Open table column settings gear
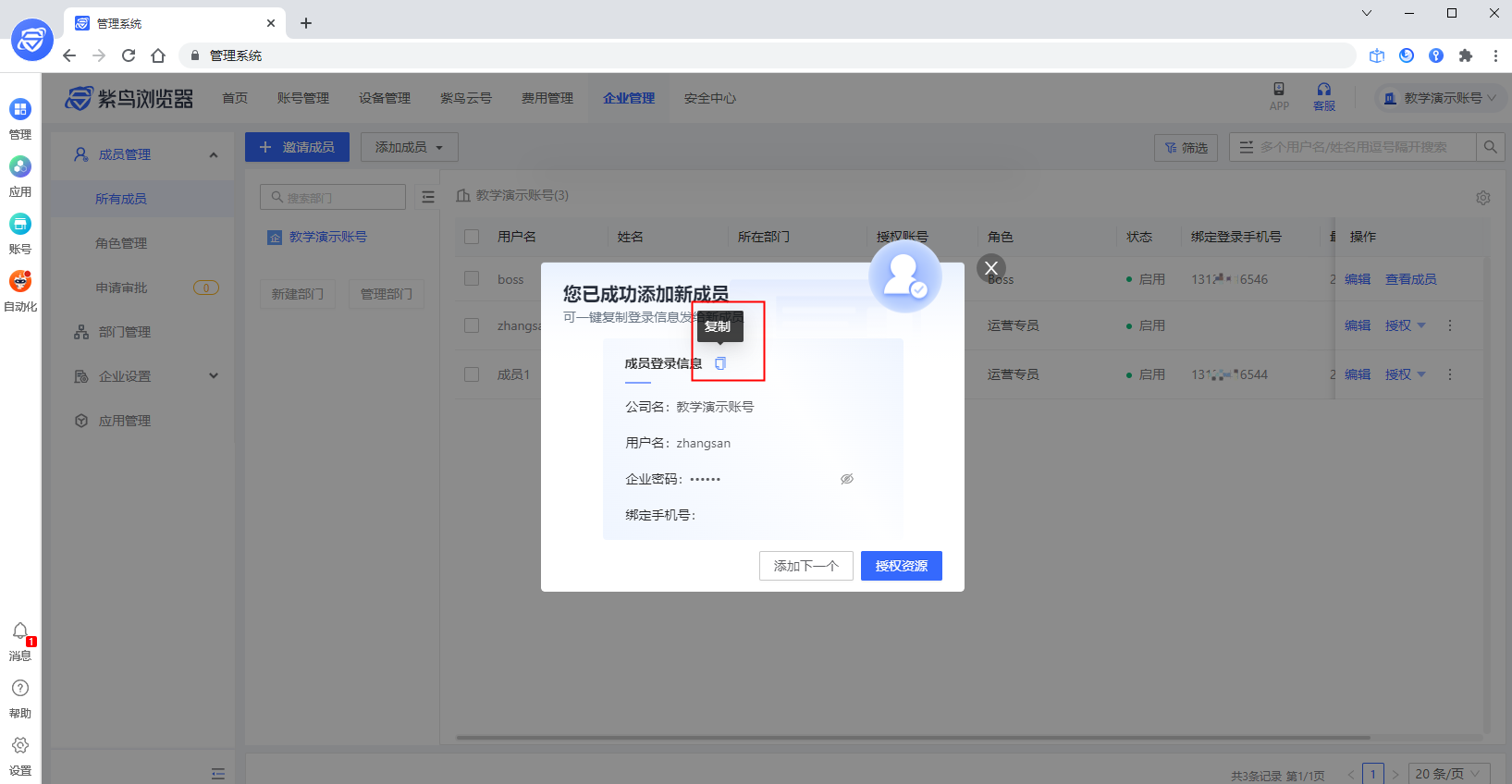 coord(1483,198)
